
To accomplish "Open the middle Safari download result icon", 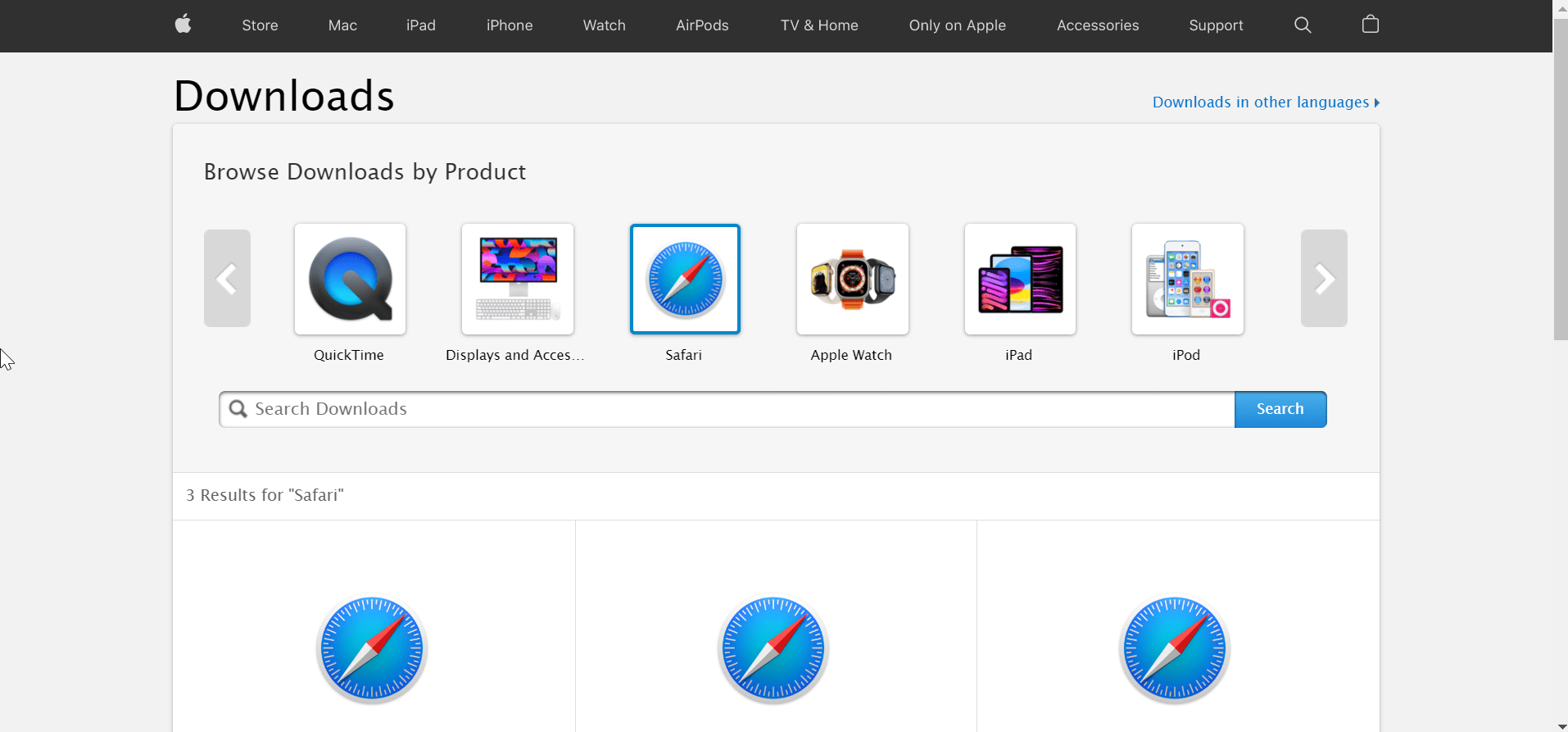I will tap(773, 648).
